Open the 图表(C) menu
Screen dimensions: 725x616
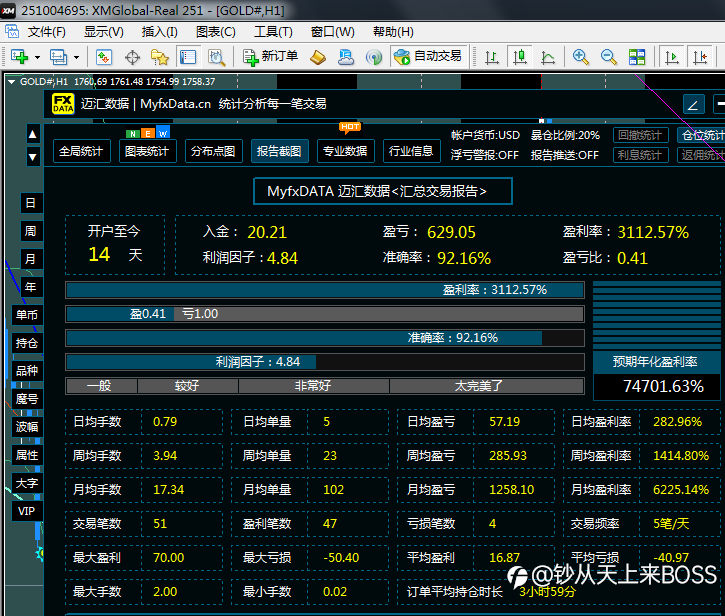[x=216, y=32]
